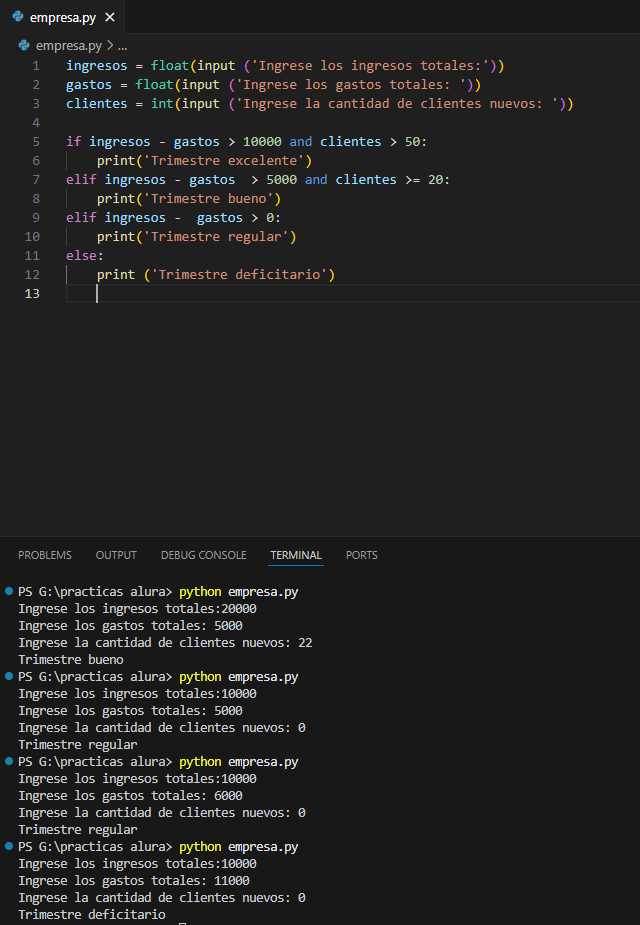Click line number 5 in the gutter

[36, 141]
